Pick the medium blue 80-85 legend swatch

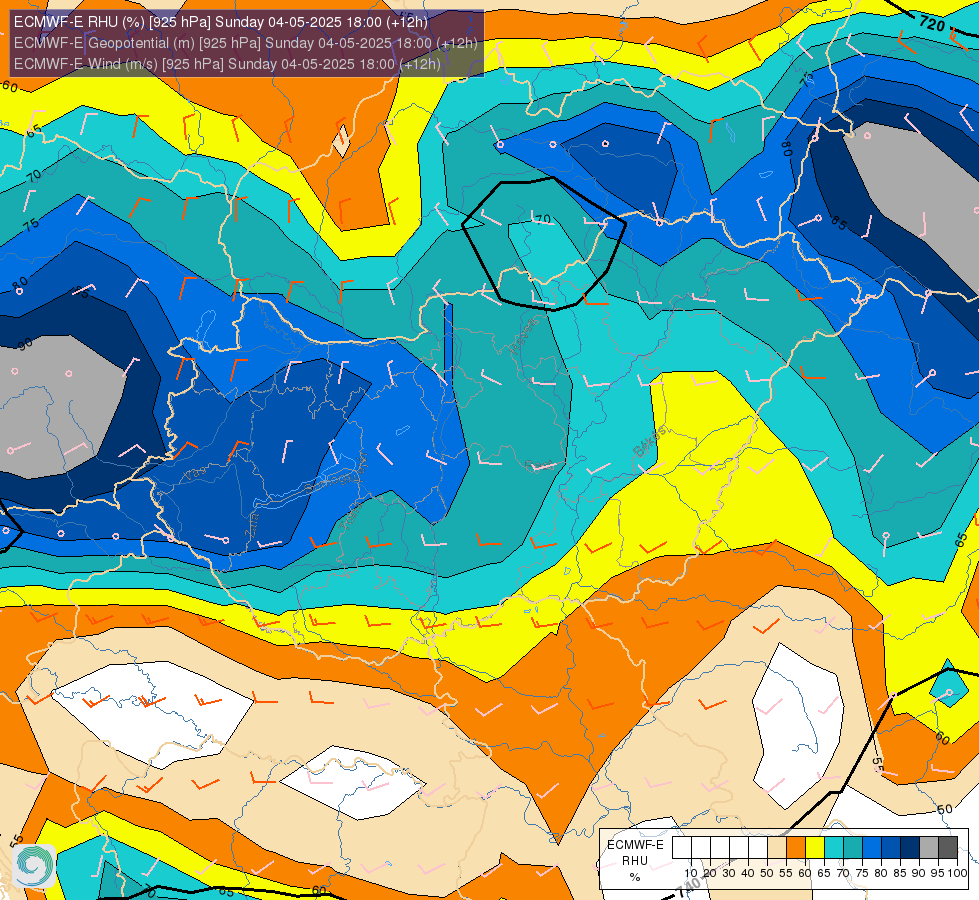click(891, 847)
